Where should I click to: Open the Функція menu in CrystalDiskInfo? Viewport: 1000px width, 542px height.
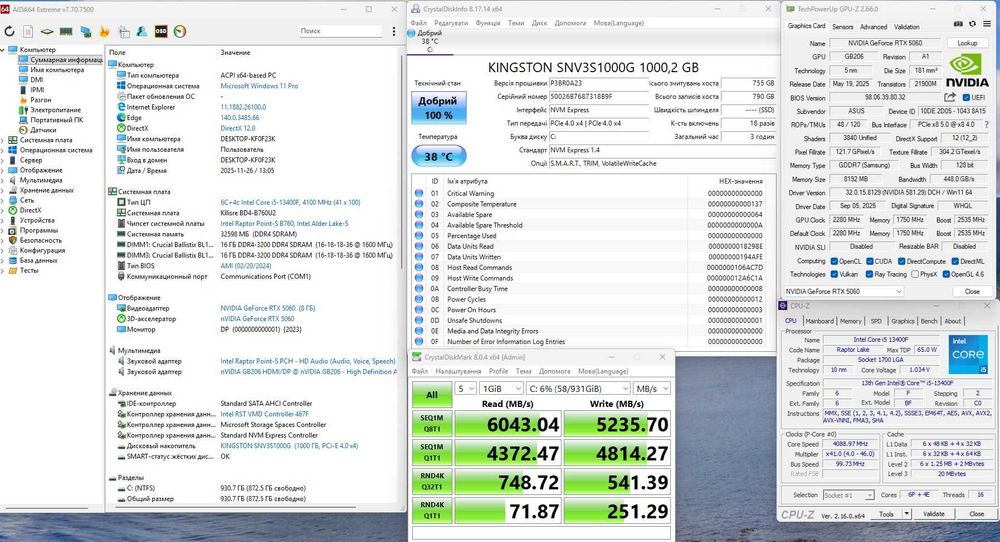[488, 23]
